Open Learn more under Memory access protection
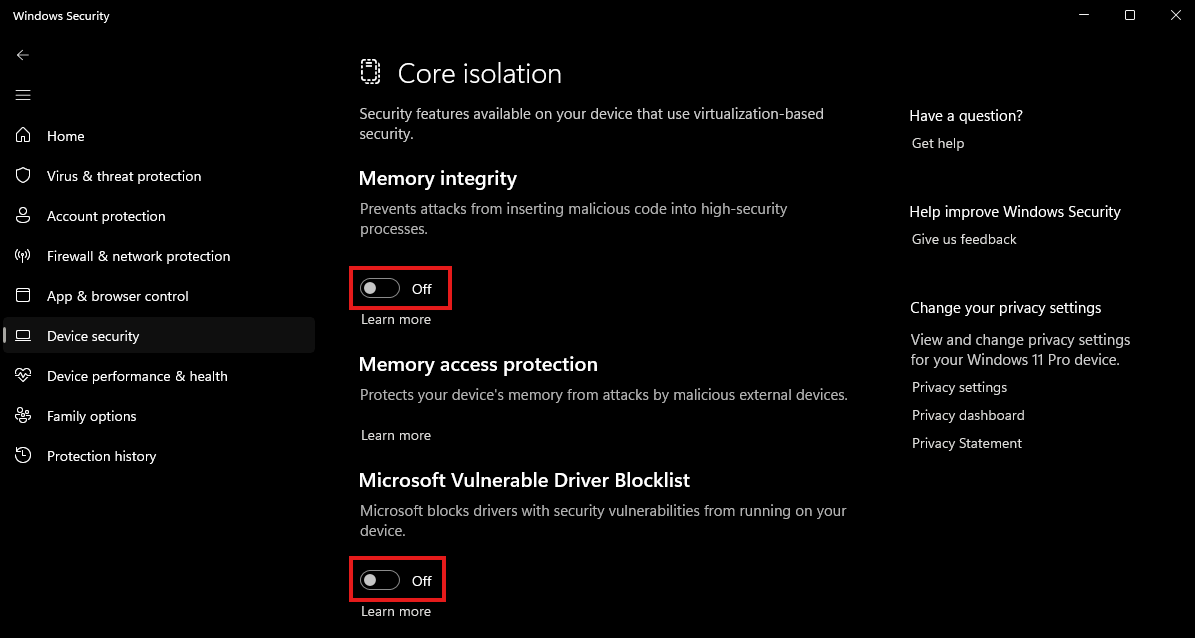The width and height of the screenshot is (1195, 638). 396,435
